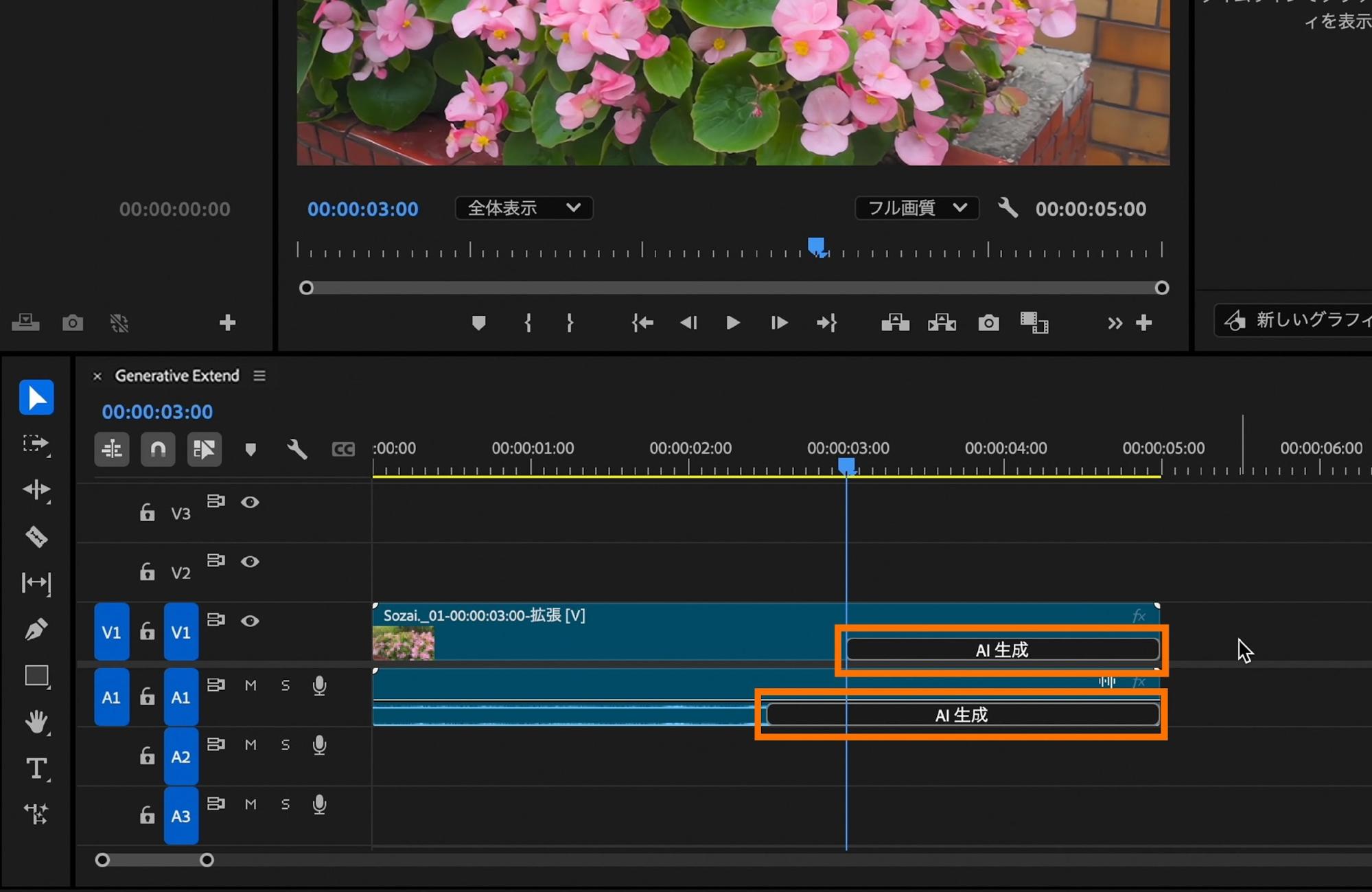The width and height of the screenshot is (1372, 892).
Task: Open timeline display settings wrench
Action: coord(297,449)
